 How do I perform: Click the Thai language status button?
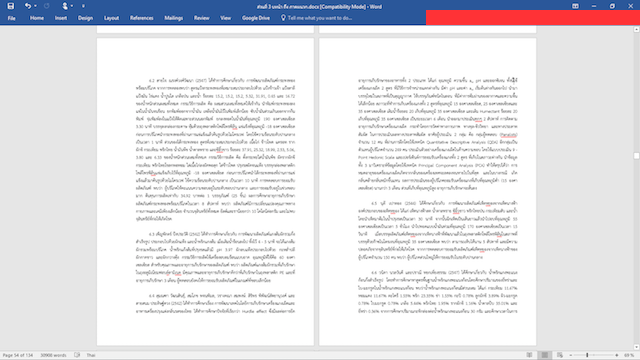tap(91, 355)
